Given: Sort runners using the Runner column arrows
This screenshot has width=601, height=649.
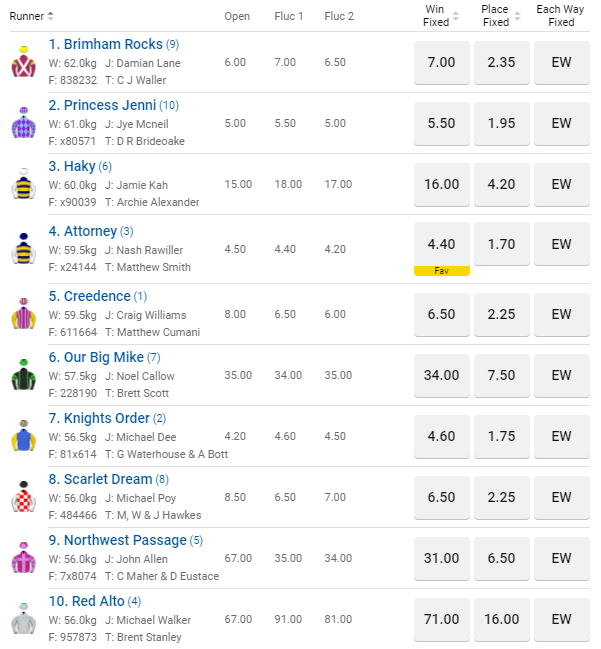Looking at the screenshot, I should pos(50,16).
